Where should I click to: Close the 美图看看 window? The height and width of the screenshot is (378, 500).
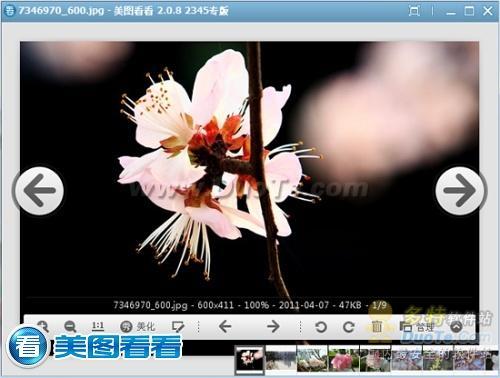(x=488, y=11)
